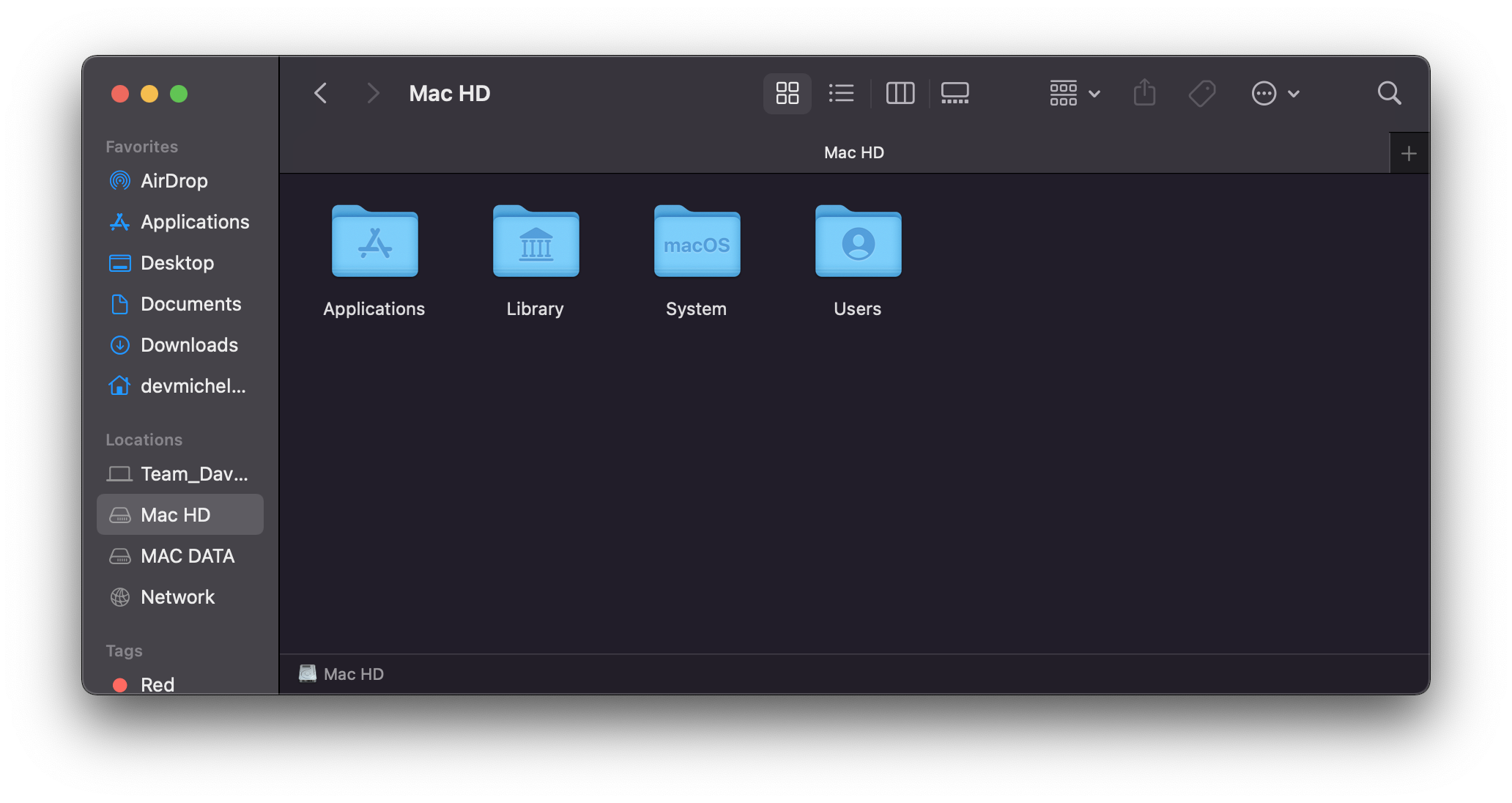Switch to gallery view mode
Screen dimensions: 1512x803
955,93
